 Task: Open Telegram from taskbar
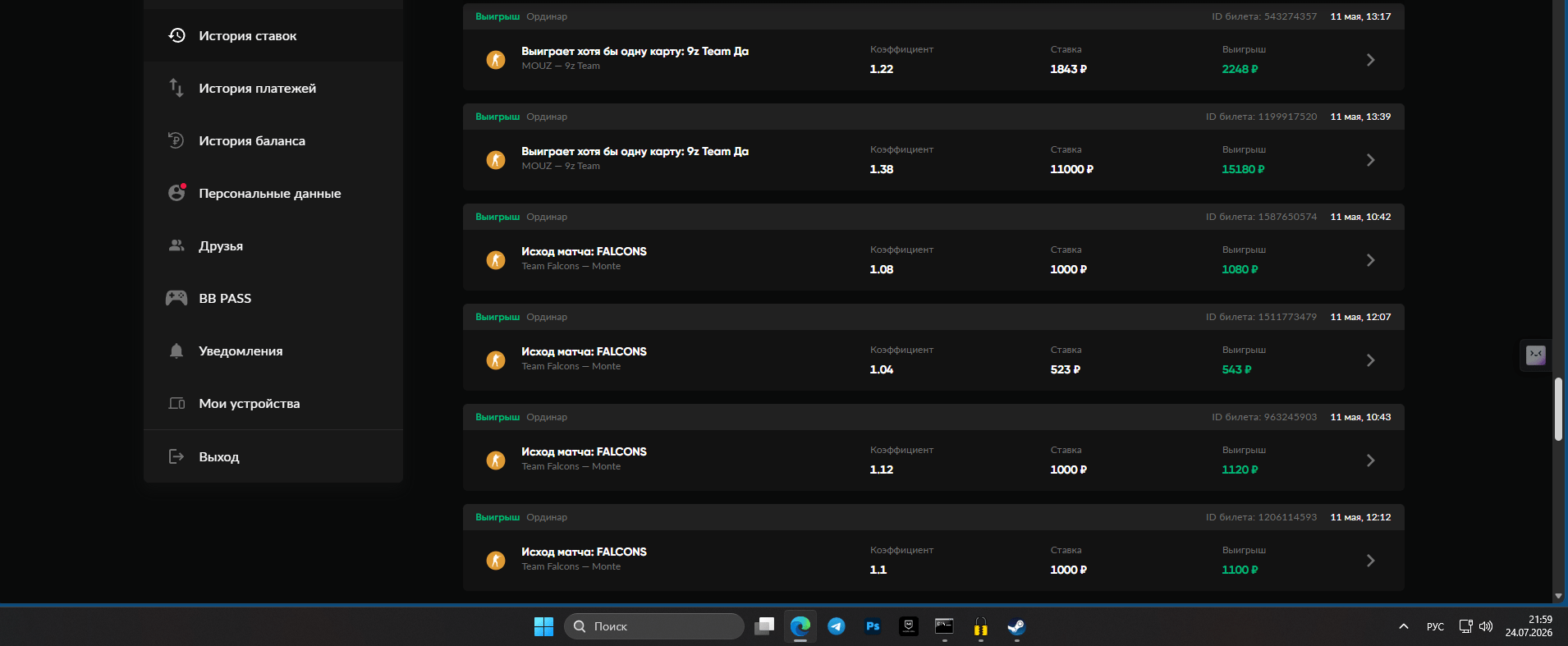click(837, 626)
